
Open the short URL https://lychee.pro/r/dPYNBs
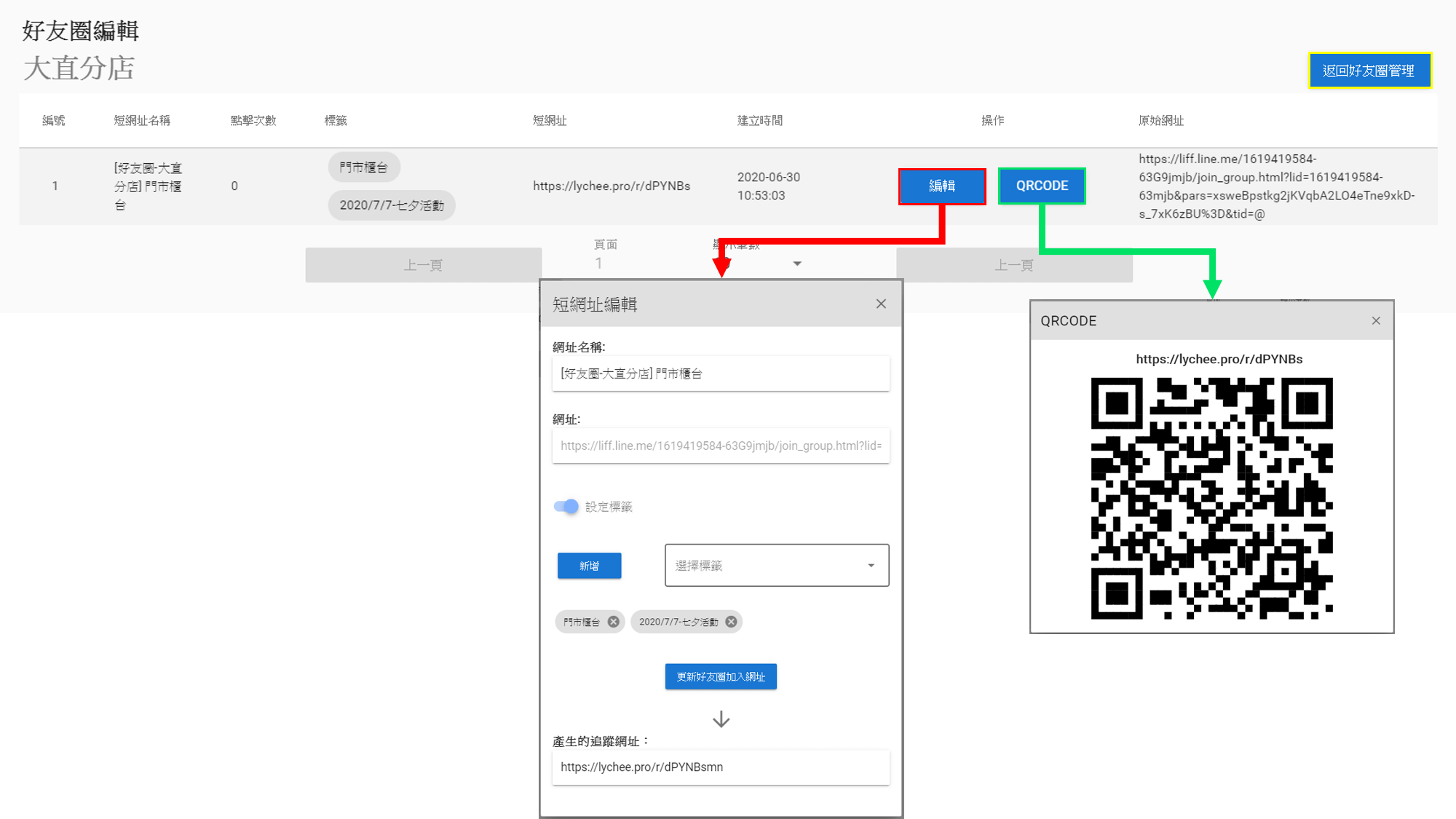pos(612,186)
